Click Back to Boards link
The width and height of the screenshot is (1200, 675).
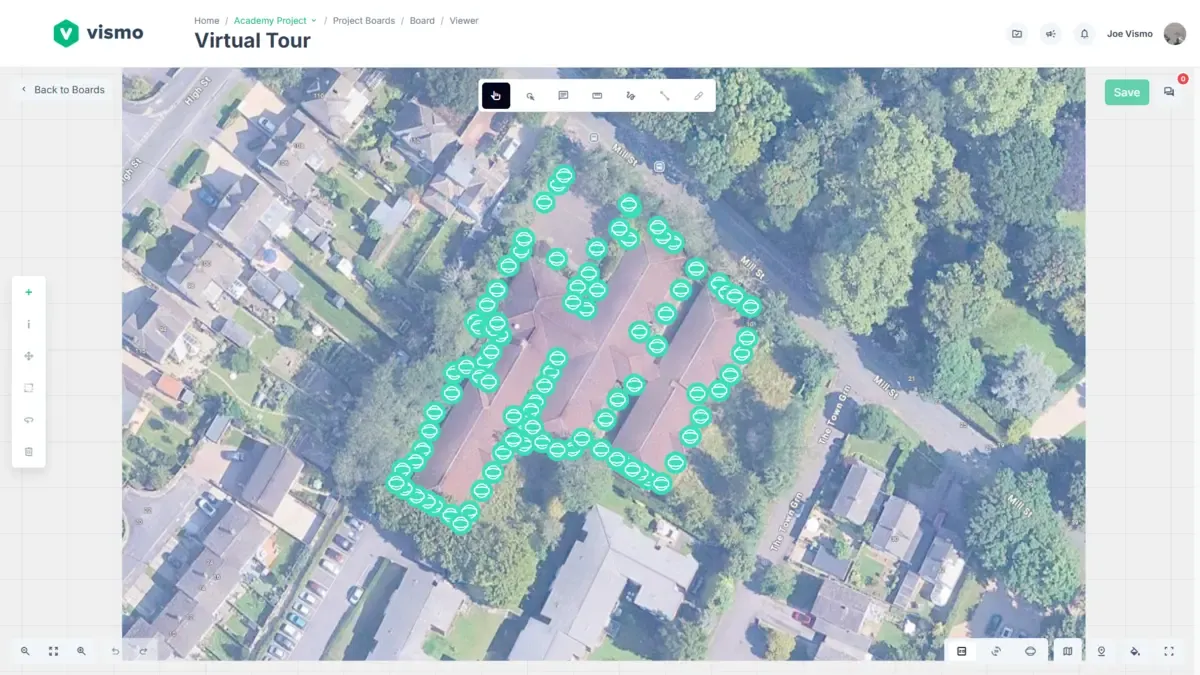coord(63,90)
